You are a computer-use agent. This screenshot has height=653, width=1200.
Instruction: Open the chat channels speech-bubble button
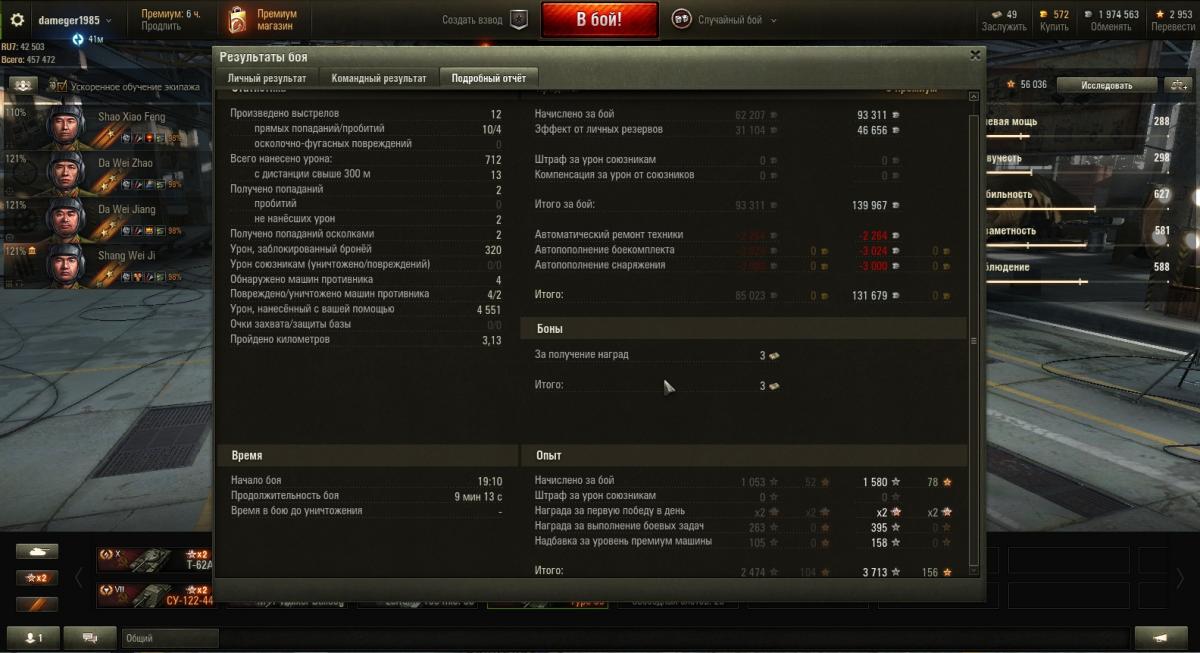coord(91,638)
